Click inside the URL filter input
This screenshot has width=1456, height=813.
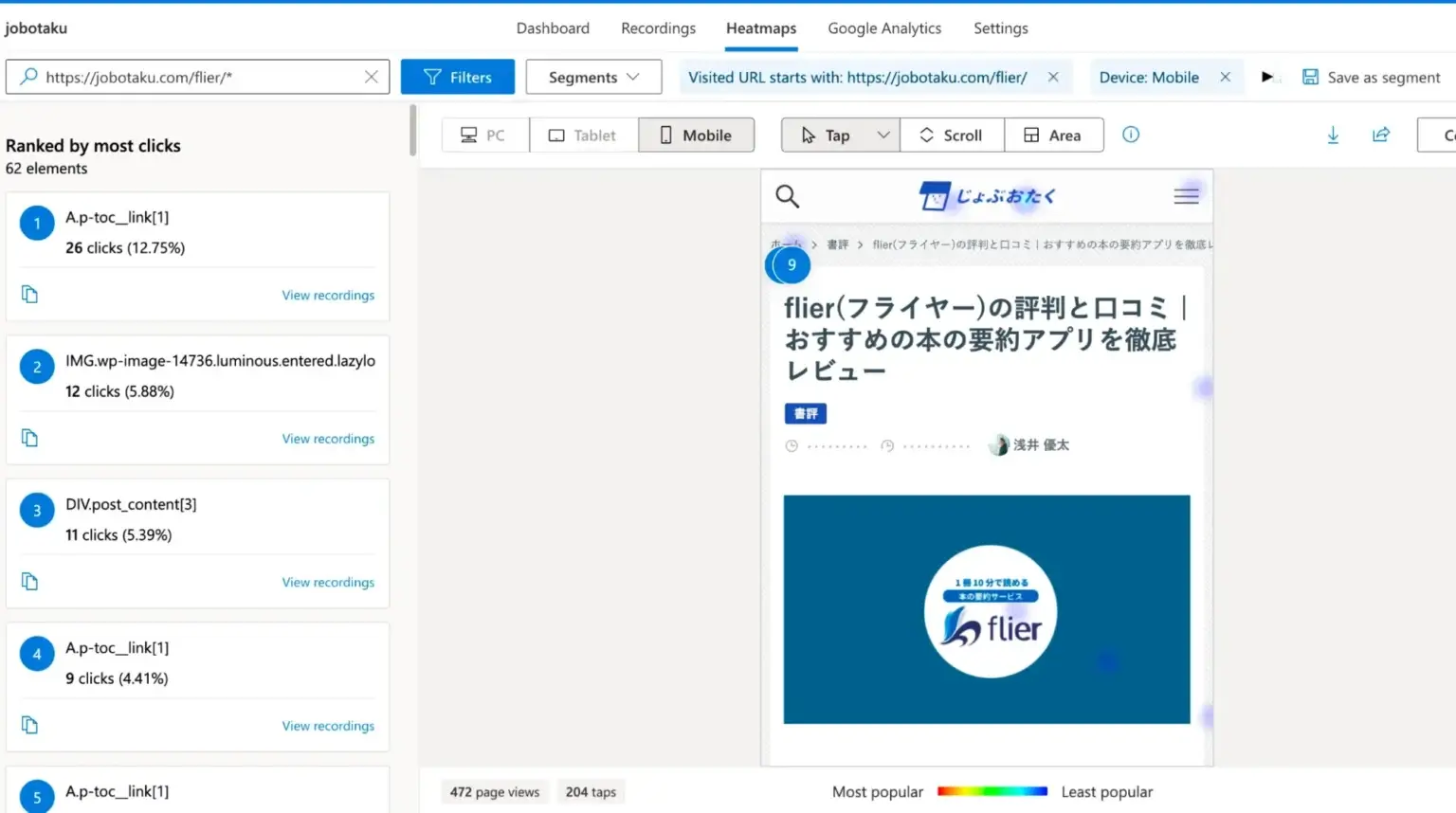(x=199, y=77)
